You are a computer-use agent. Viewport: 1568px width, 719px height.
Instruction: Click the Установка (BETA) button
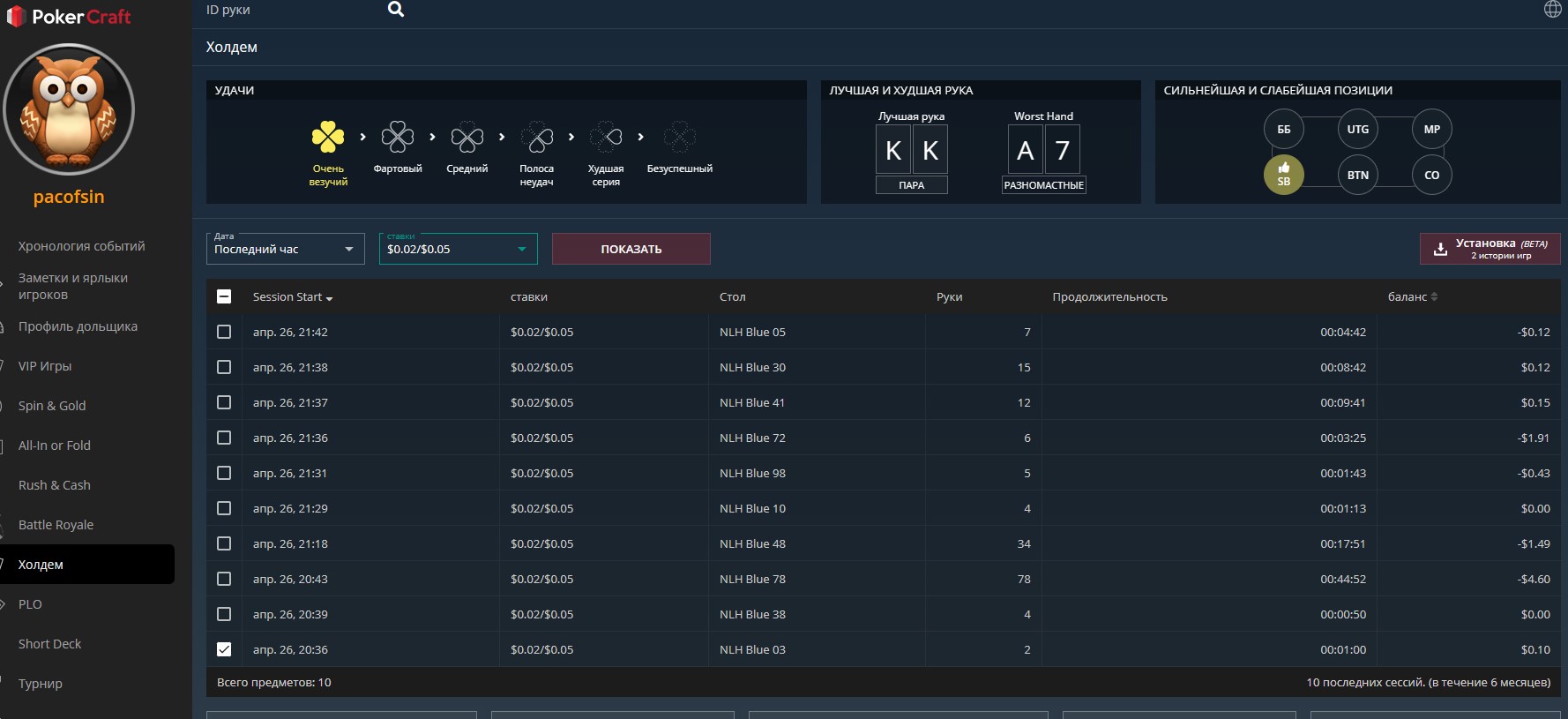pyautogui.click(x=1490, y=249)
